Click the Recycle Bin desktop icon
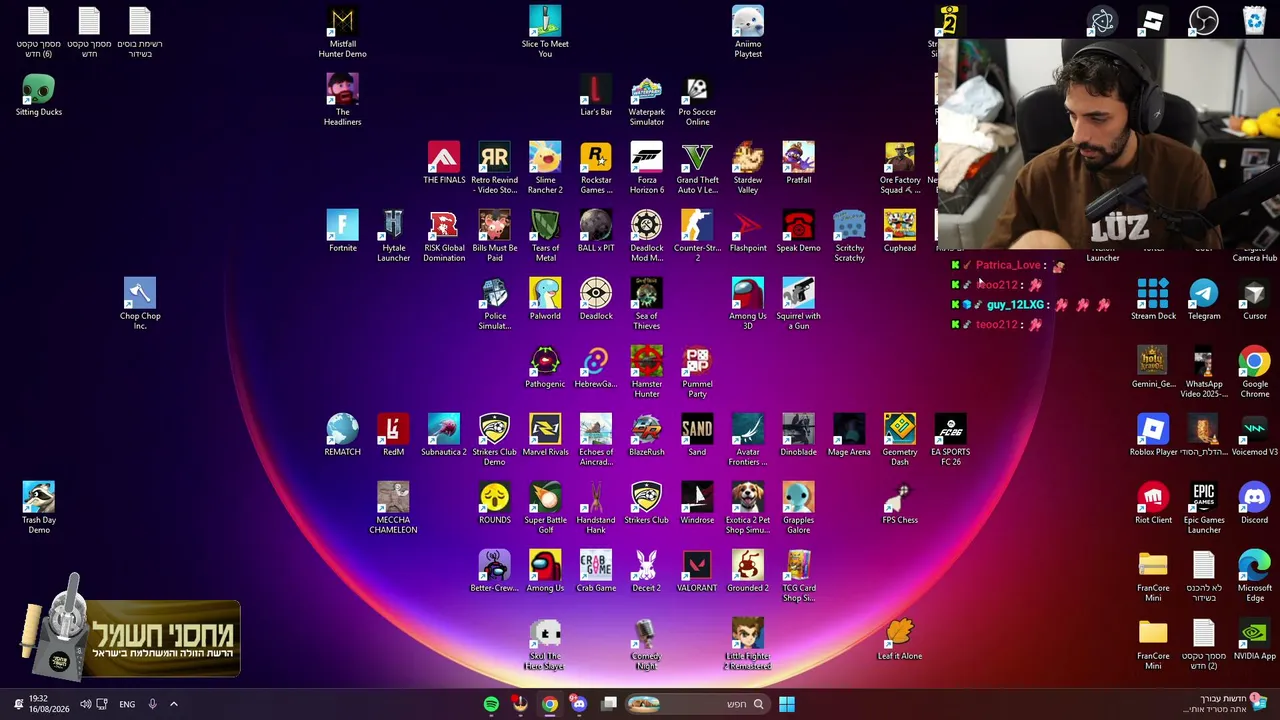 [1254, 20]
